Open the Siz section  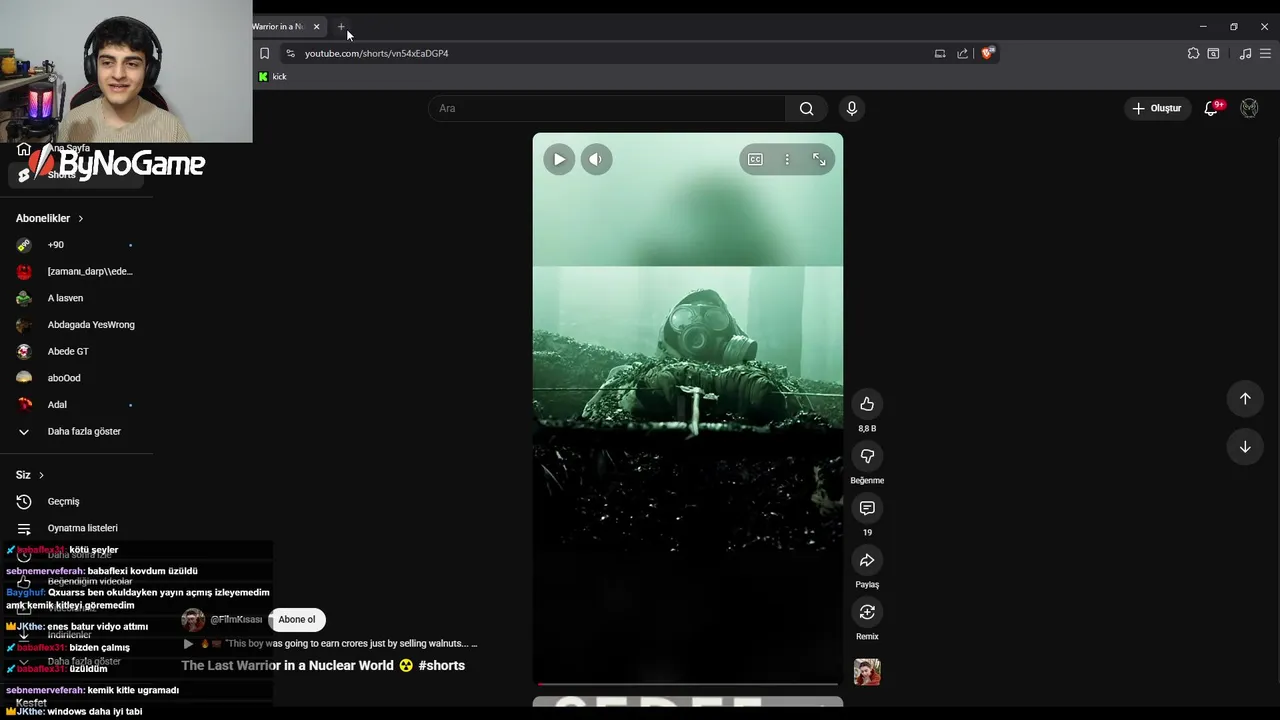[30, 475]
